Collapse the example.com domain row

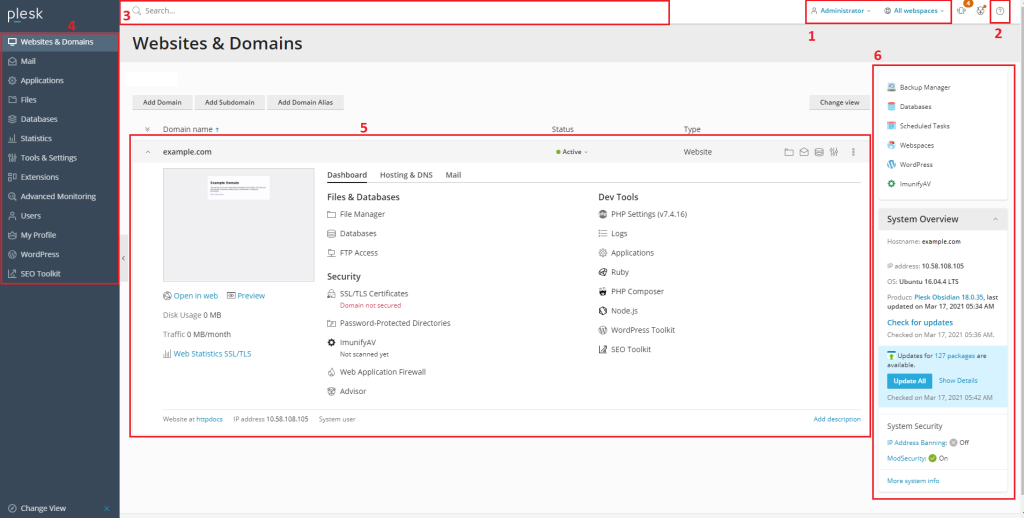(148, 152)
